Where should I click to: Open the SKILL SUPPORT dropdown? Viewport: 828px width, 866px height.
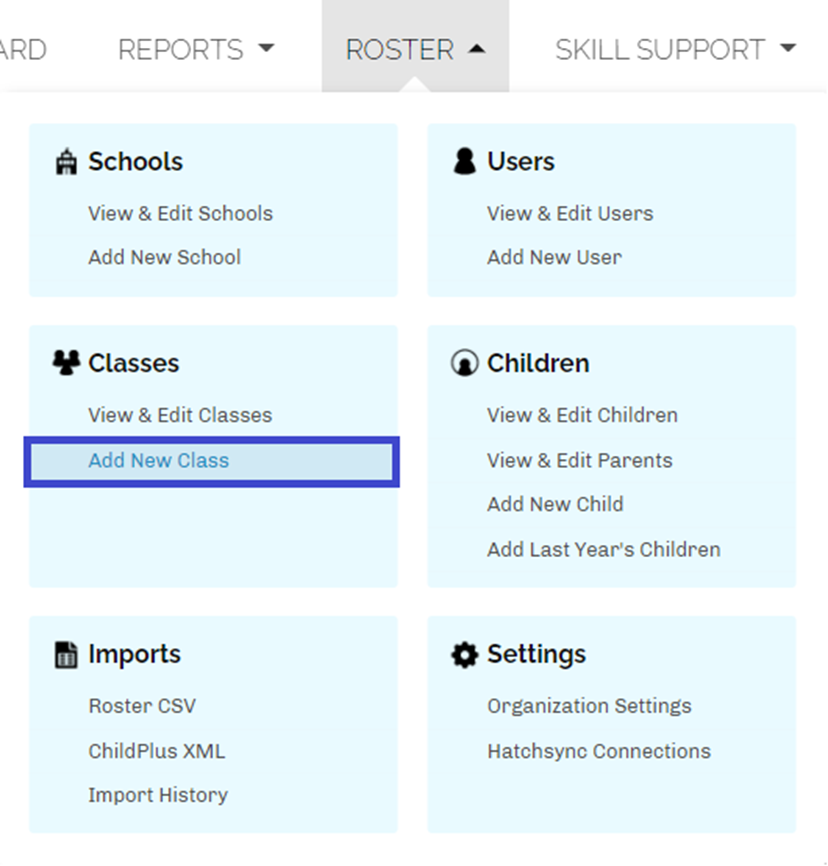point(675,49)
